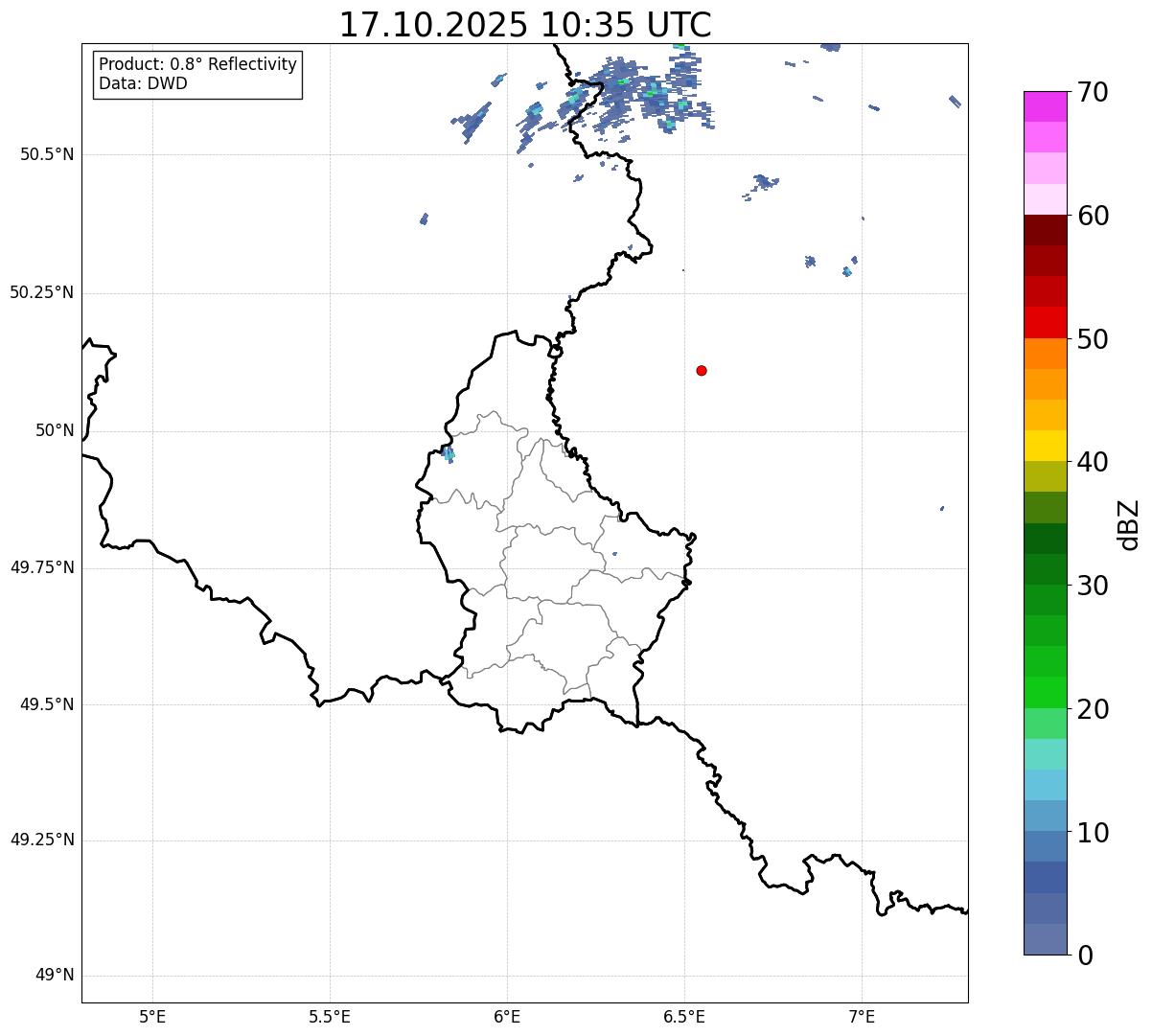Click the red location marker dot
Image resolution: width=1152 pixels, height=1036 pixels.
(702, 370)
